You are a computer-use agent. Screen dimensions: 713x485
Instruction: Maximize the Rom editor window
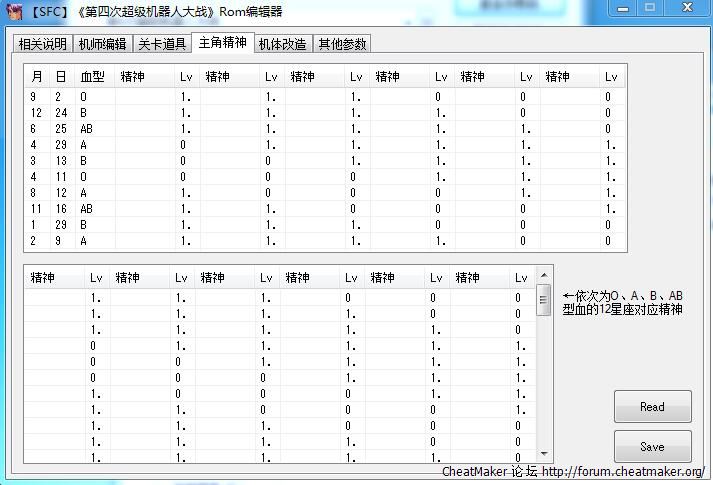point(650,8)
